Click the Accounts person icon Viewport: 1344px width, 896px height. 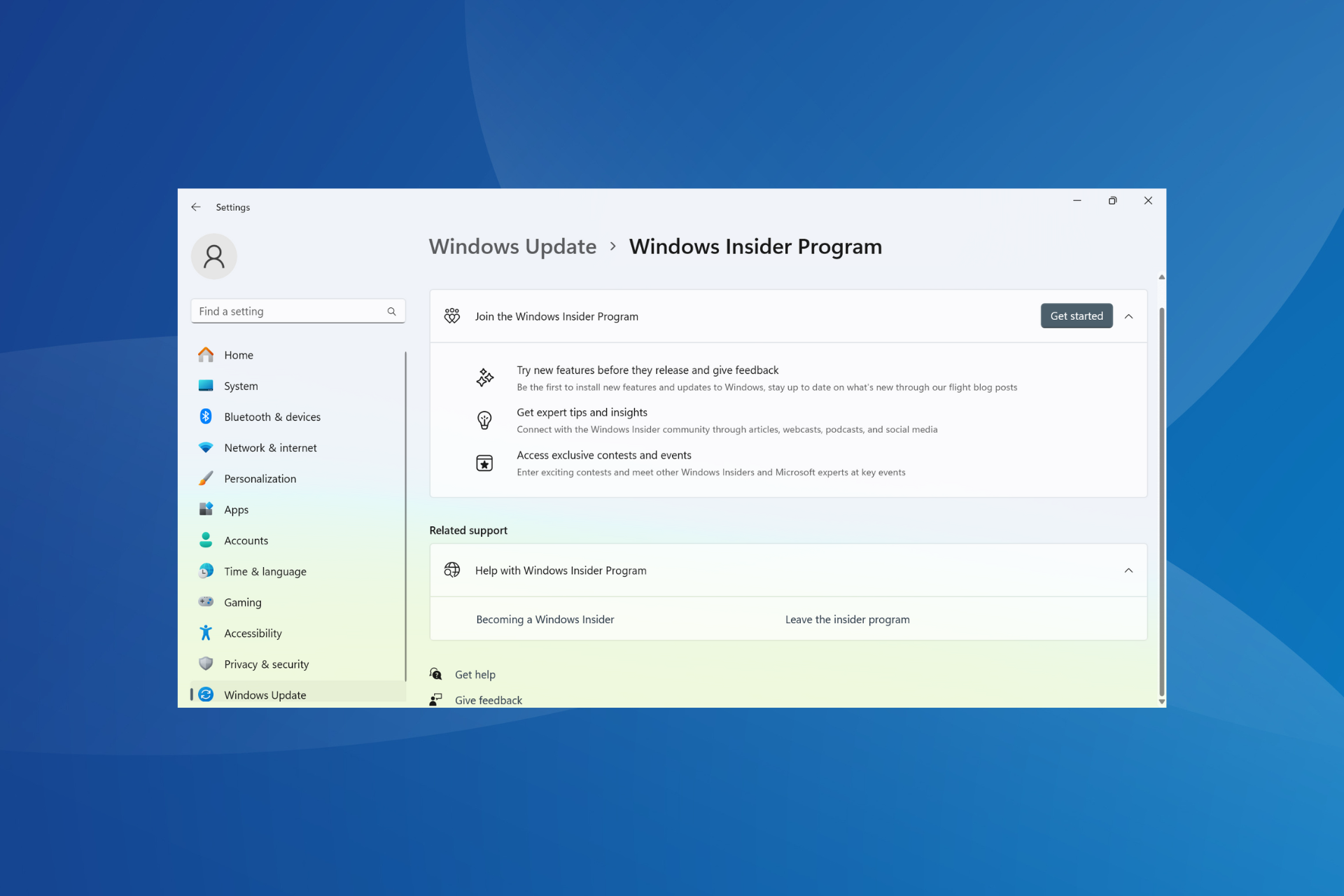tap(206, 540)
